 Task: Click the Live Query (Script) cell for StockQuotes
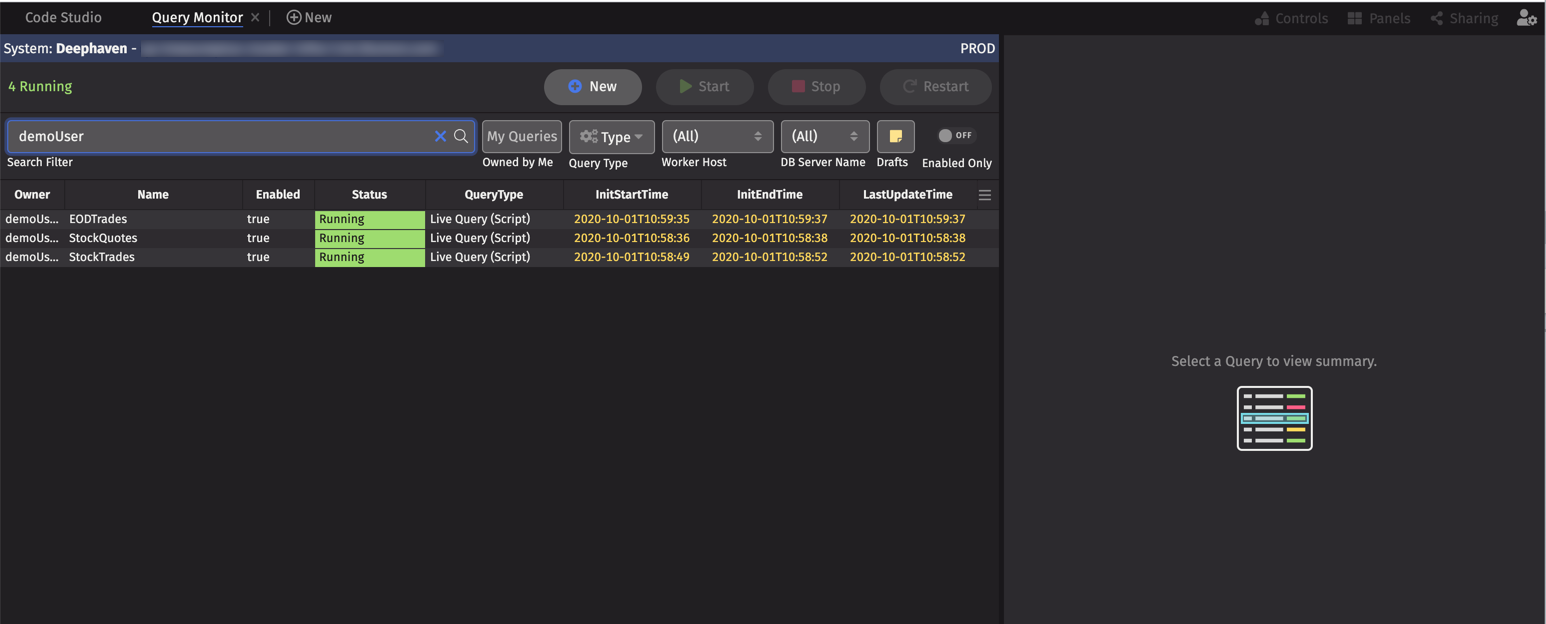[494, 238]
